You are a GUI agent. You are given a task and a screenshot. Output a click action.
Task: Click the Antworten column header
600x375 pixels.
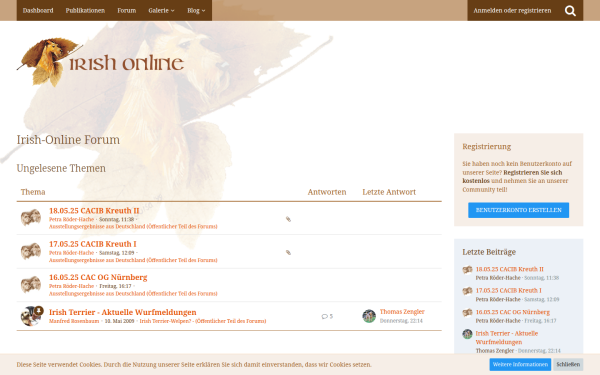coord(327,192)
